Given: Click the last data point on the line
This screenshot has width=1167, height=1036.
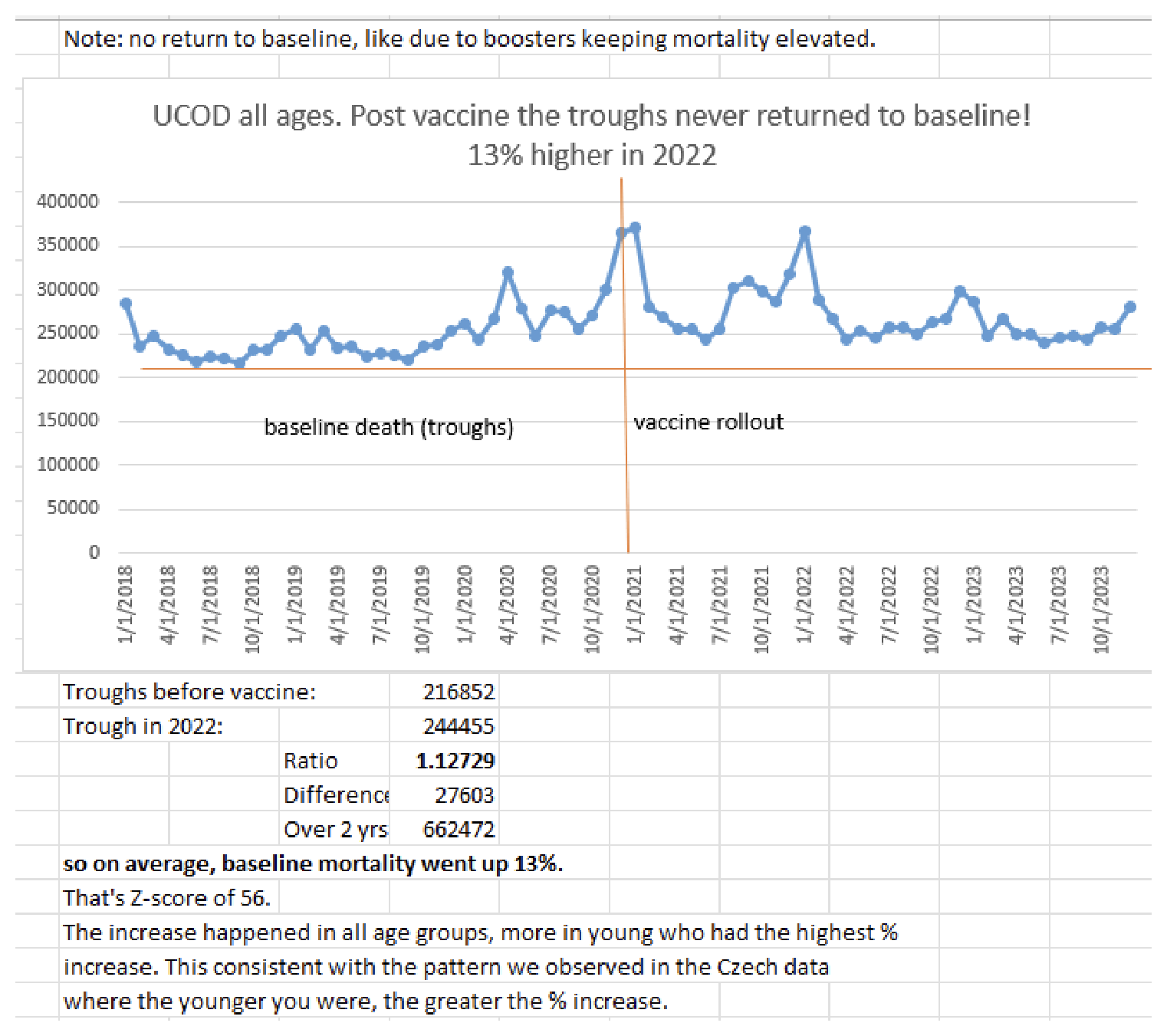Looking at the screenshot, I should point(1129,307).
